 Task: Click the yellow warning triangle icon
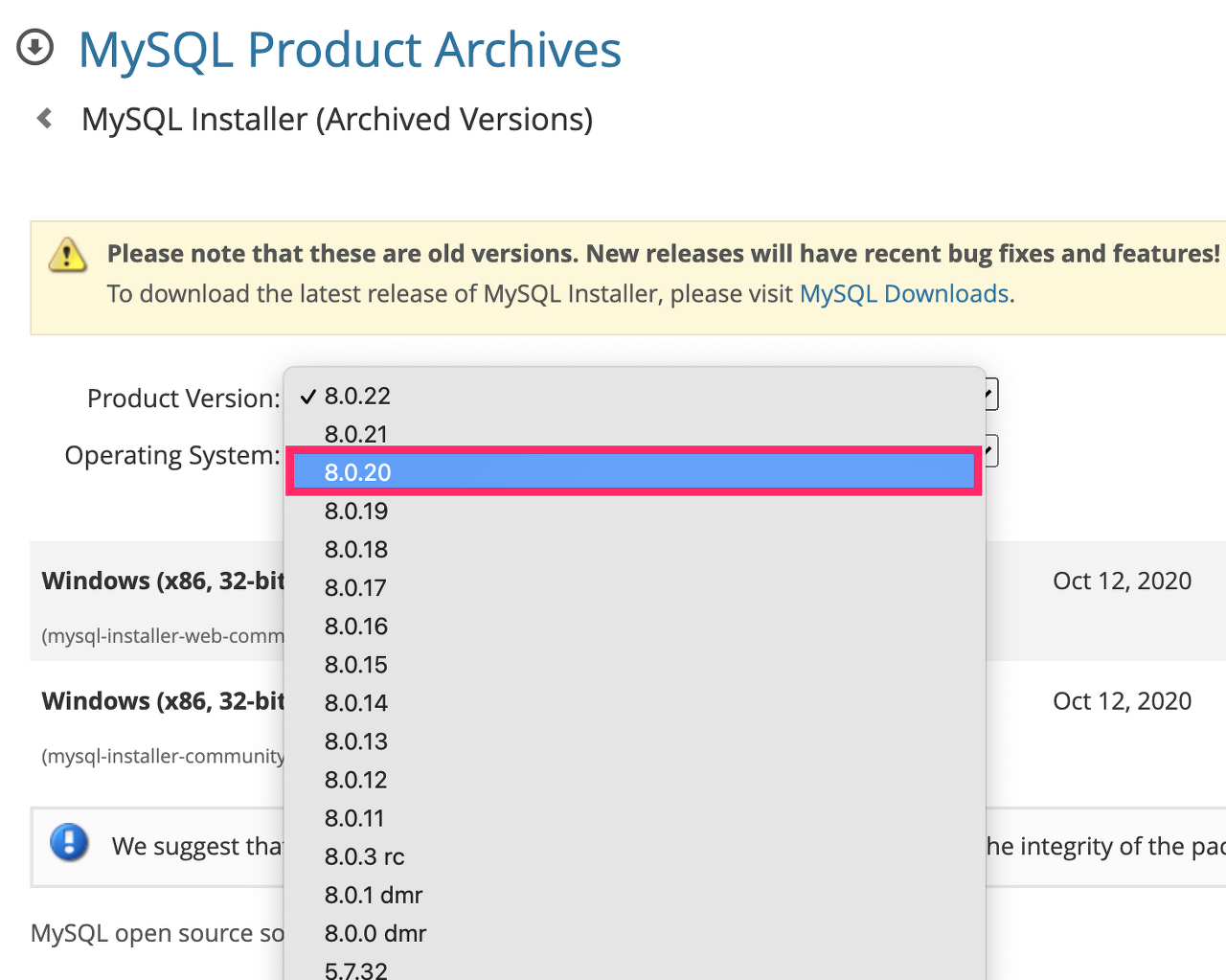(67, 255)
